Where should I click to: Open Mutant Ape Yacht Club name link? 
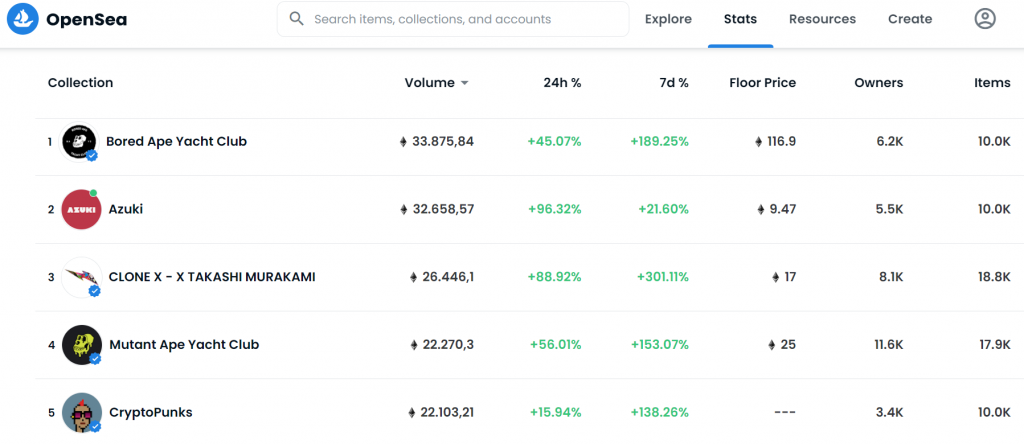[184, 345]
